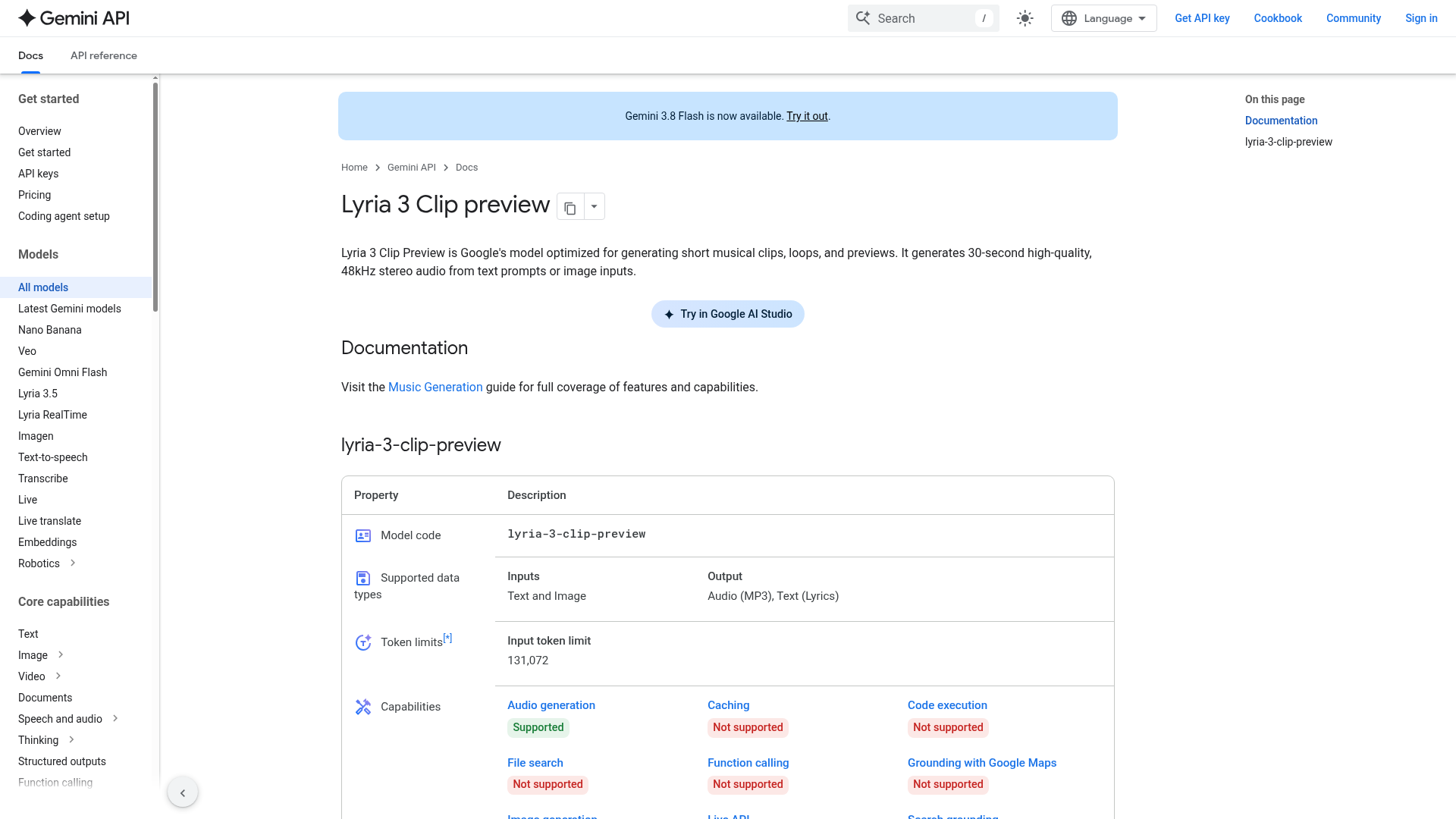The width and height of the screenshot is (1456, 819).
Task: Open Lyria 3.5 sidebar item
Action: click(x=38, y=394)
